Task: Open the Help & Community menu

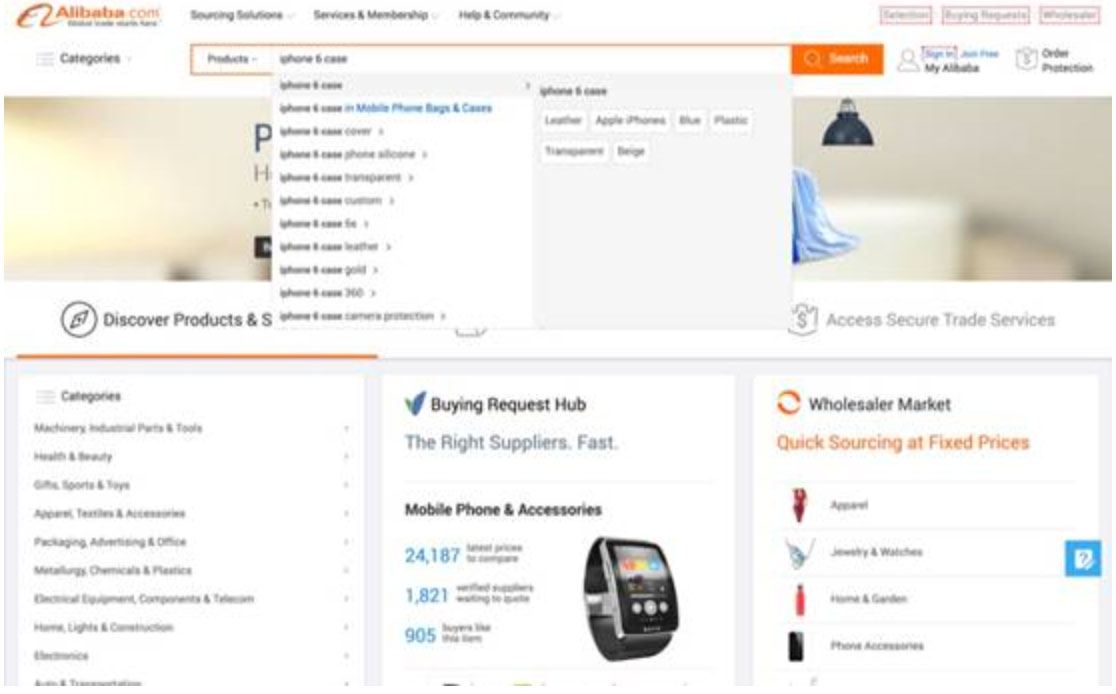Action: (x=508, y=15)
